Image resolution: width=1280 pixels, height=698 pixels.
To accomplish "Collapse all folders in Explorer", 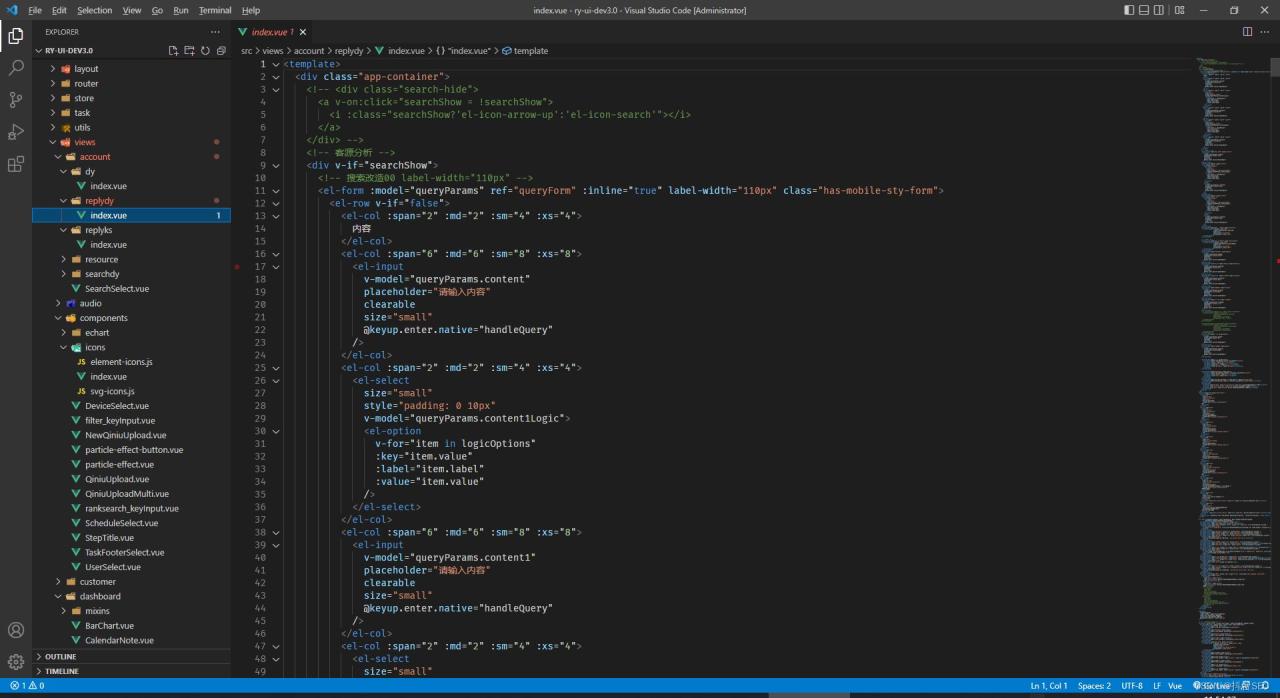I will (220, 51).
